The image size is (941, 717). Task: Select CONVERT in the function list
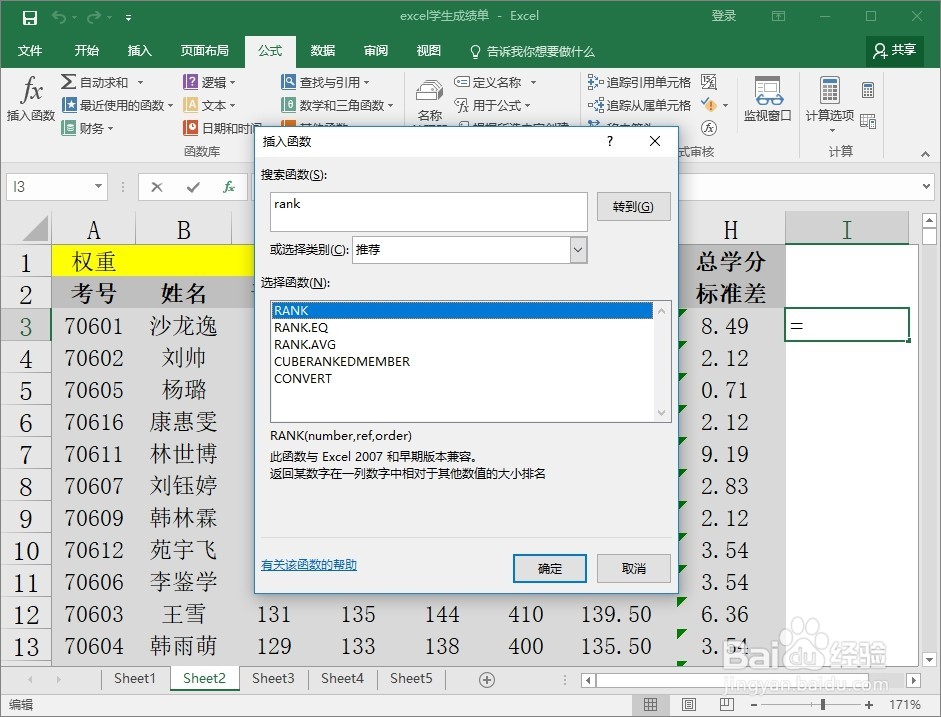point(462,379)
